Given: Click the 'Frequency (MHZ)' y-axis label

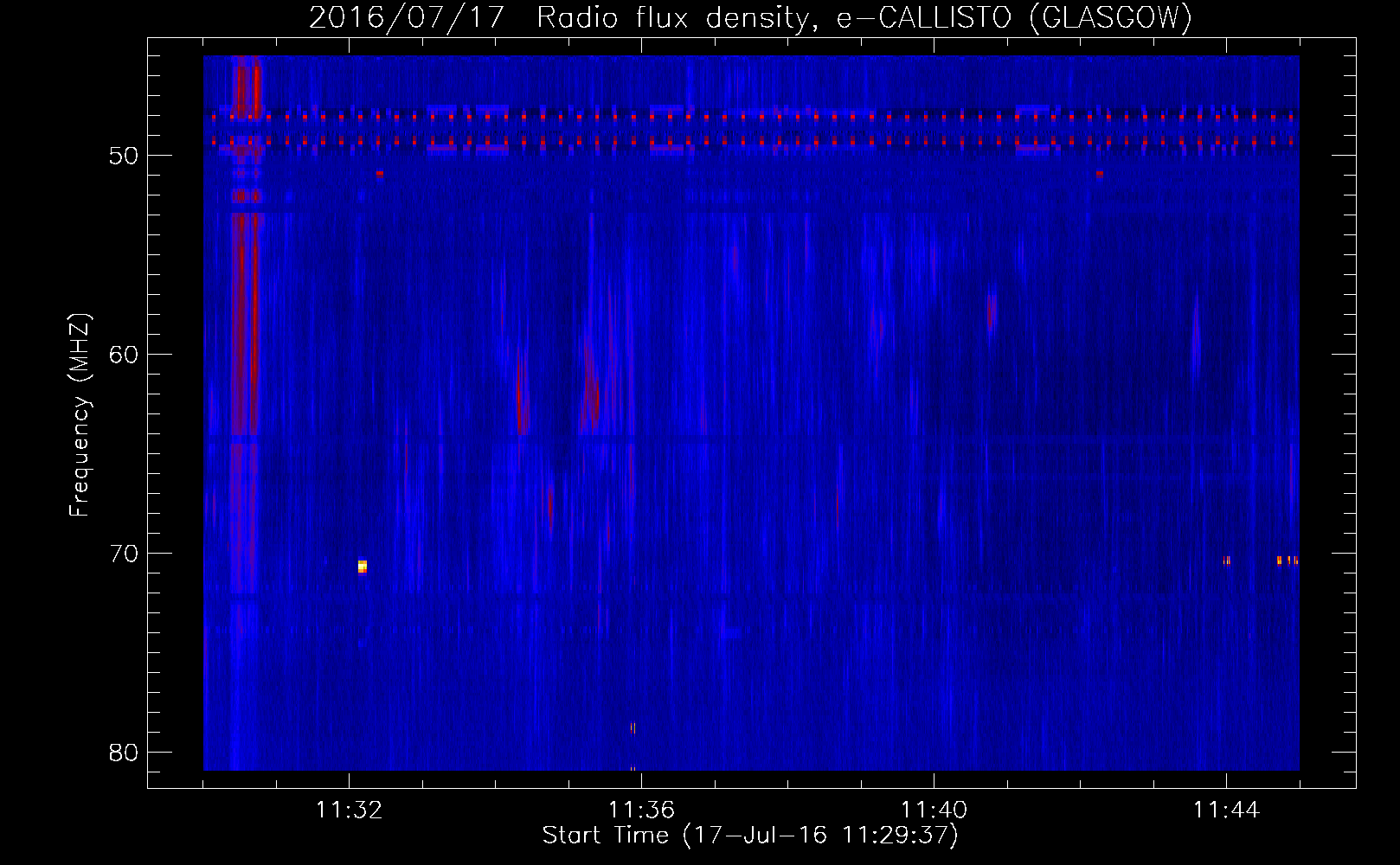Looking at the screenshot, I should (79, 415).
